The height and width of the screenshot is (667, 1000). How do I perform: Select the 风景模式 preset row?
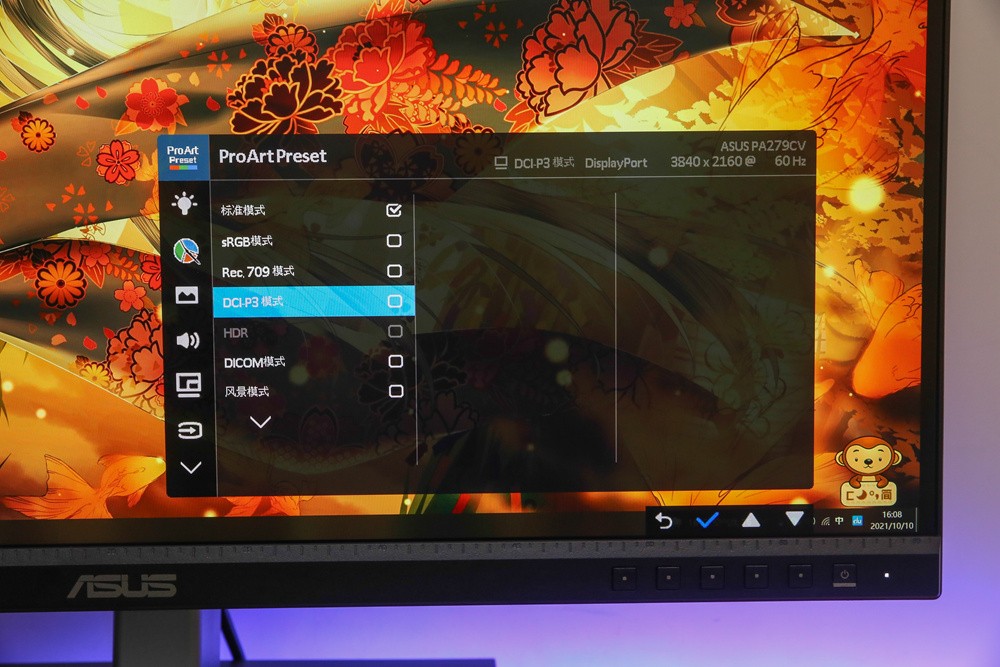pos(316,392)
